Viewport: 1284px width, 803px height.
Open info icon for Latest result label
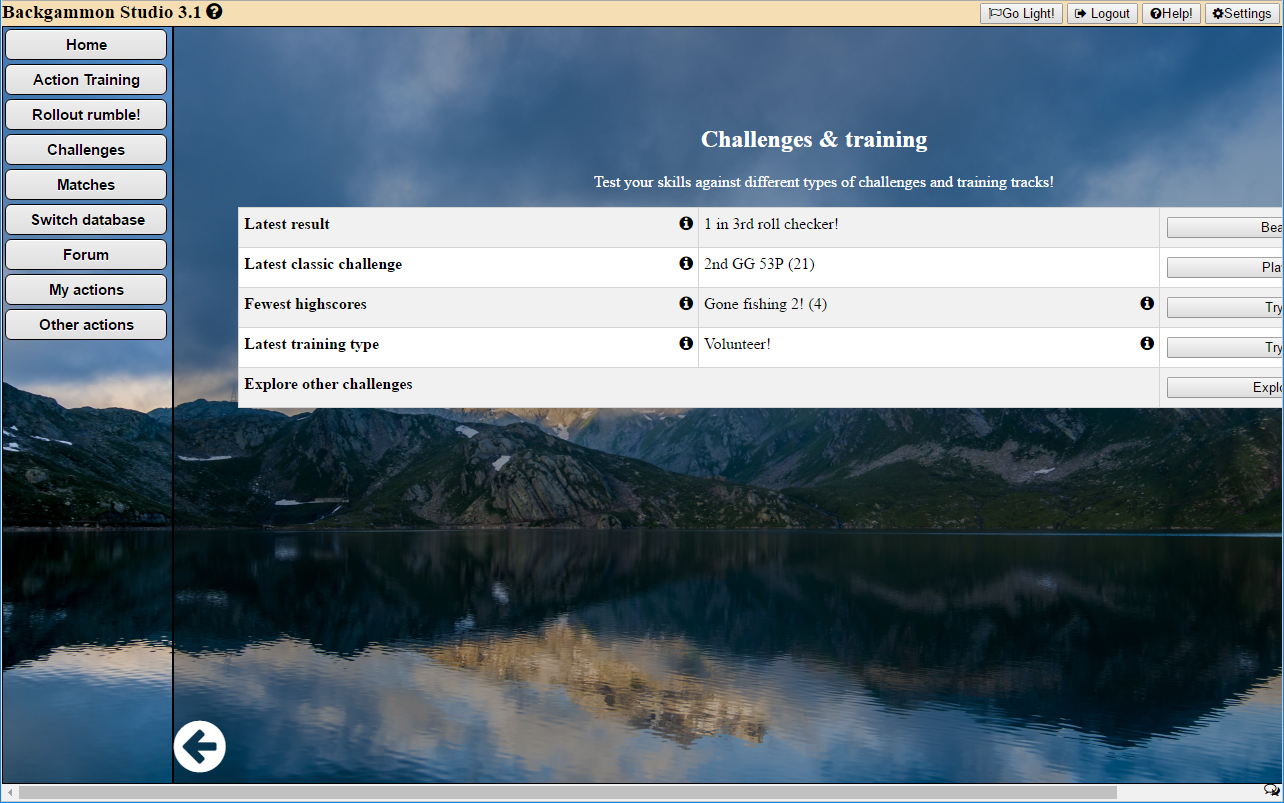(x=686, y=224)
